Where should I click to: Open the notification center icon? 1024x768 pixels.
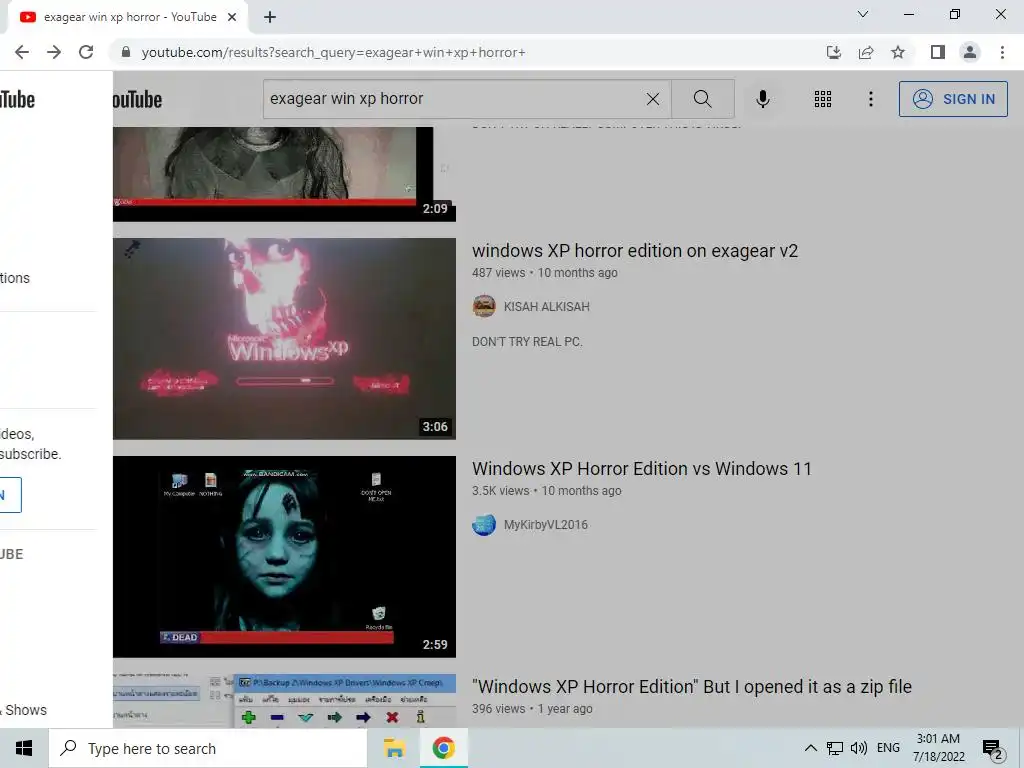(x=993, y=750)
